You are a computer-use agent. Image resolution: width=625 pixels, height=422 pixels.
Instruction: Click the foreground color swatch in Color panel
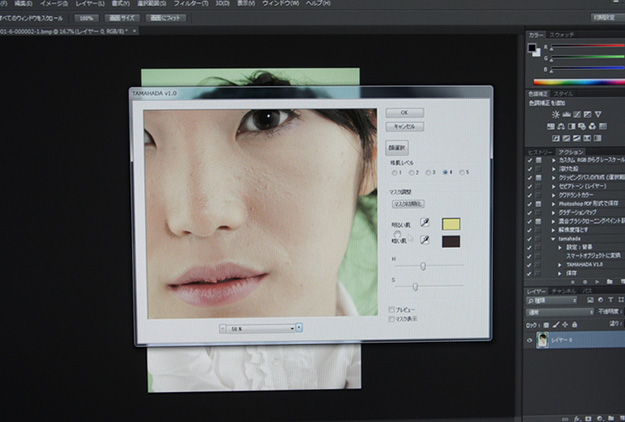[x=533, y=48]
